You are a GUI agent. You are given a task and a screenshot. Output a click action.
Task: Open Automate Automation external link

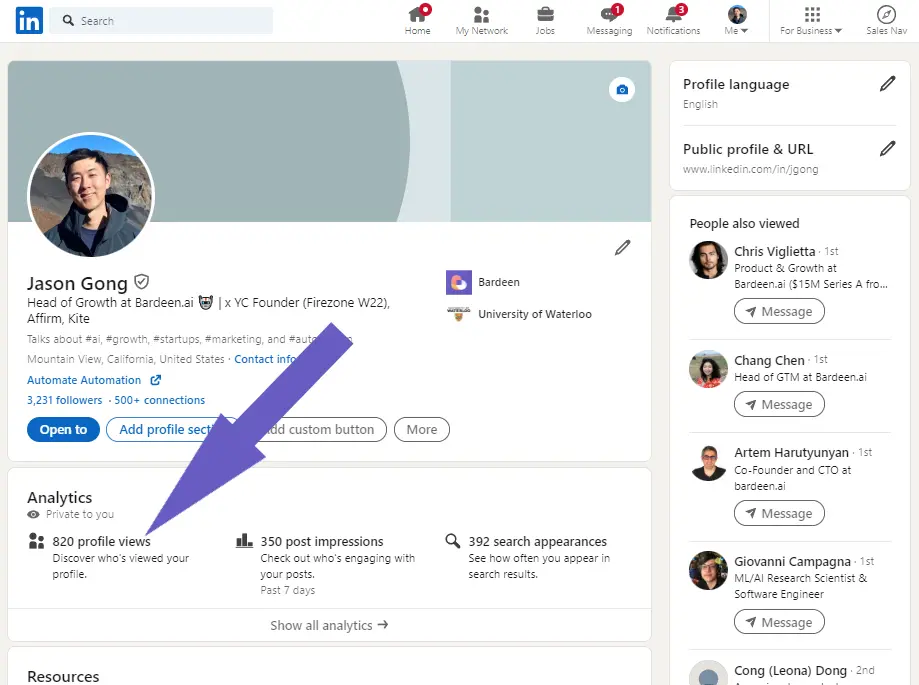click(94, 380)
